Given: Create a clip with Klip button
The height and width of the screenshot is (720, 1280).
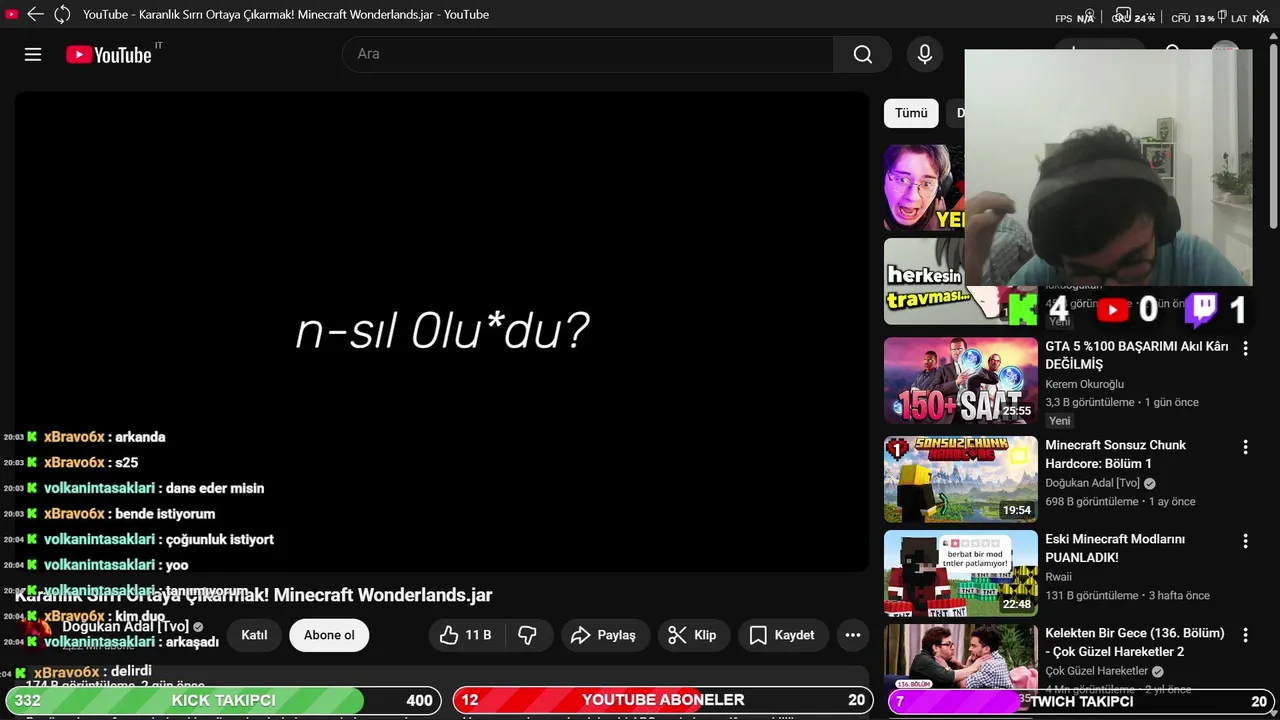Looking at the screenshot, I should pos(693,635).
